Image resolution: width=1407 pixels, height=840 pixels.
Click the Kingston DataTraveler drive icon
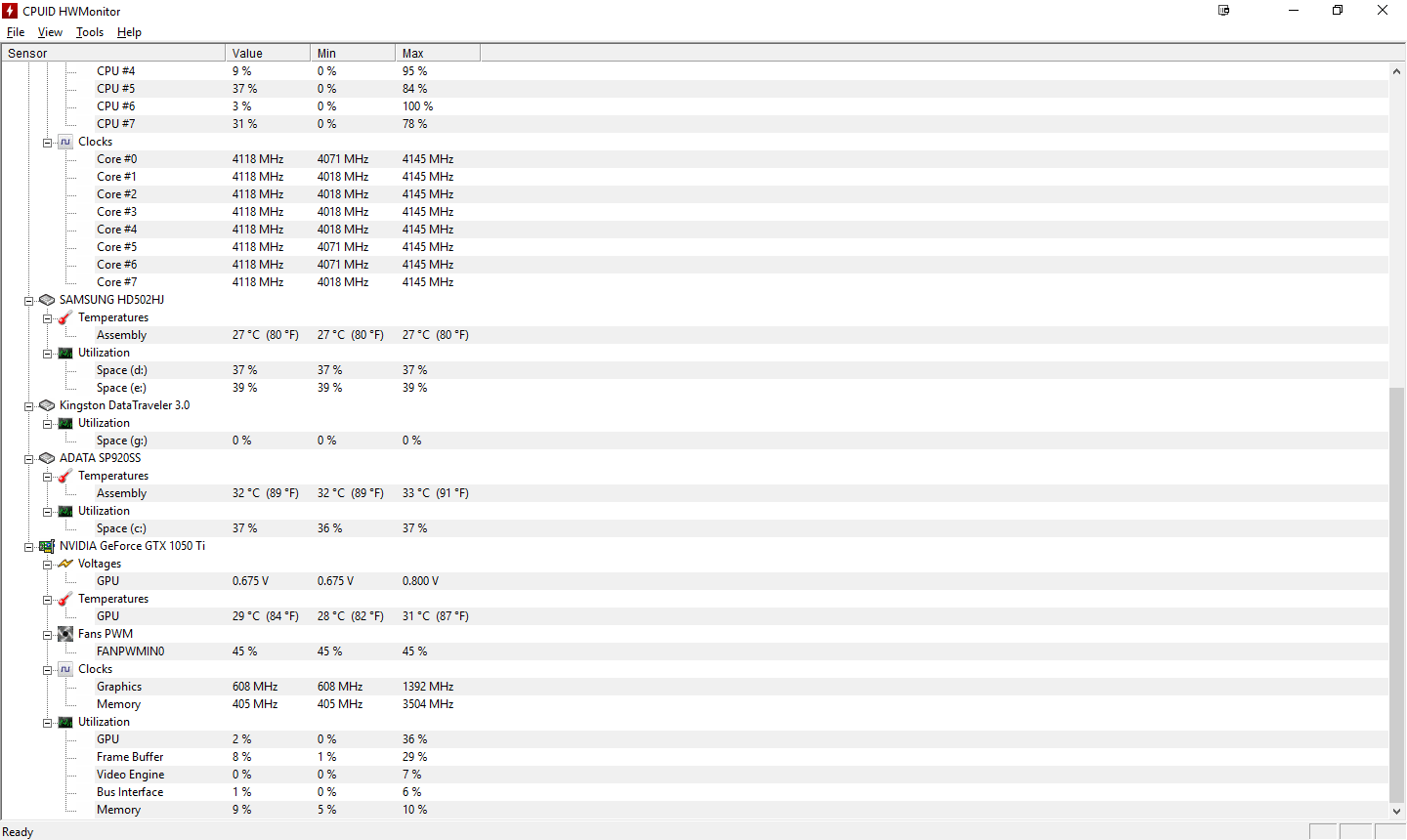tap(46, 405)
